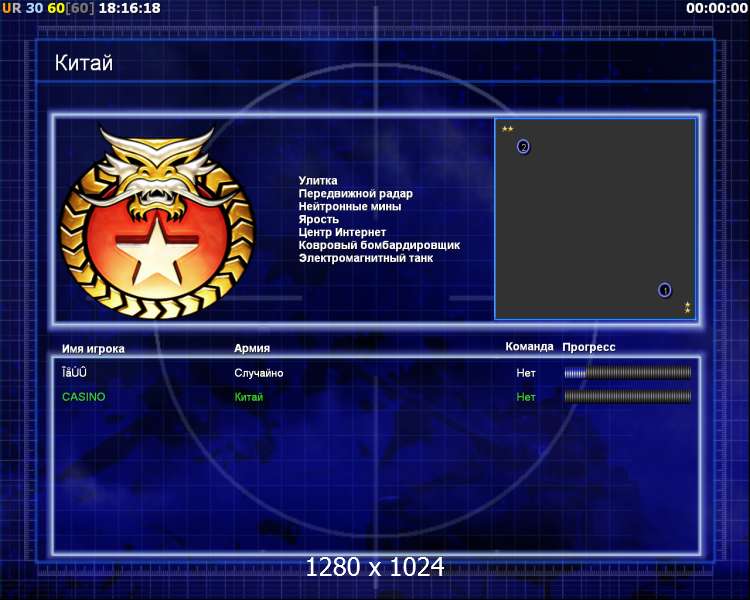Click the Передвижной радар feature line
The height and width of the screenshot is (600, 750).
(x=355, y=193)
